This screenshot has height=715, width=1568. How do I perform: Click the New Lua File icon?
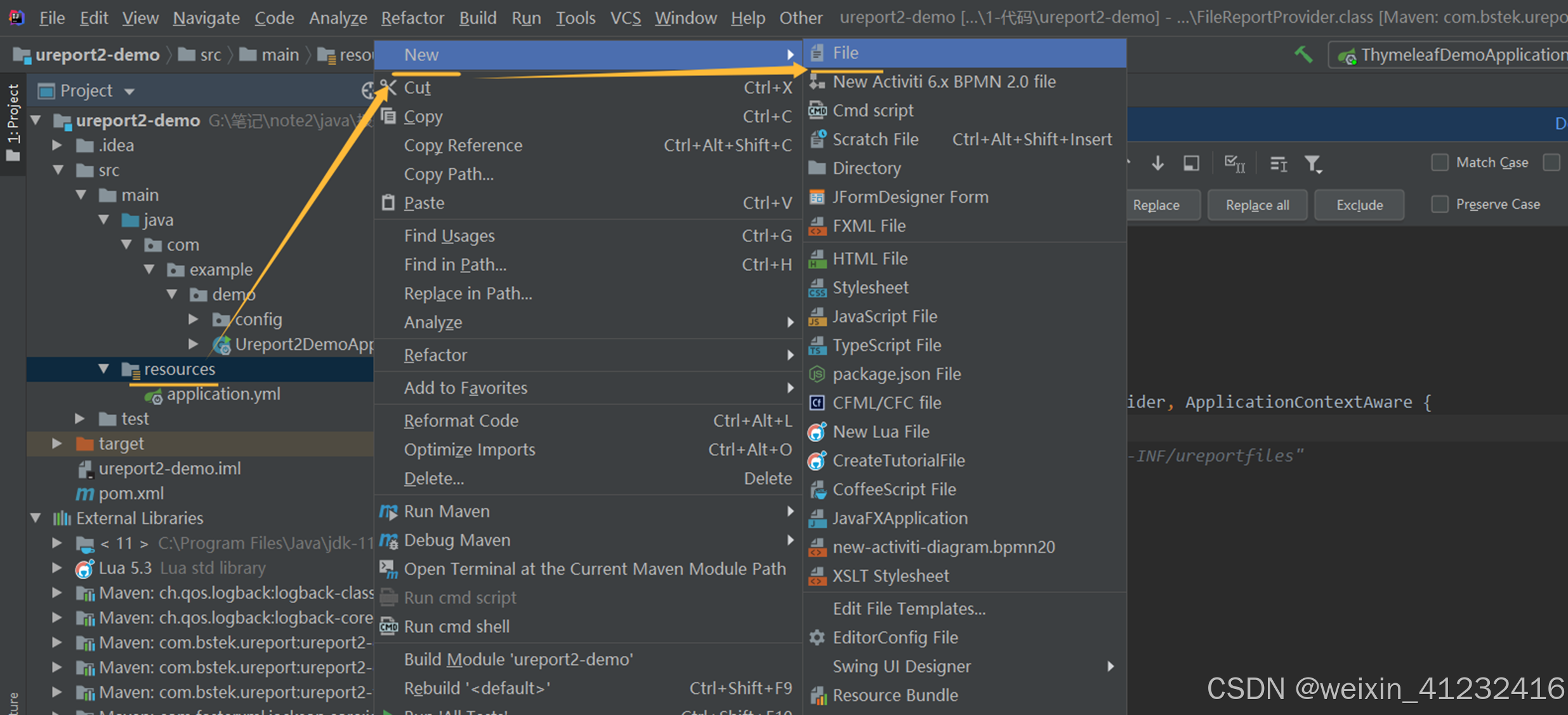pyautogui.click(x=817, y=432)
